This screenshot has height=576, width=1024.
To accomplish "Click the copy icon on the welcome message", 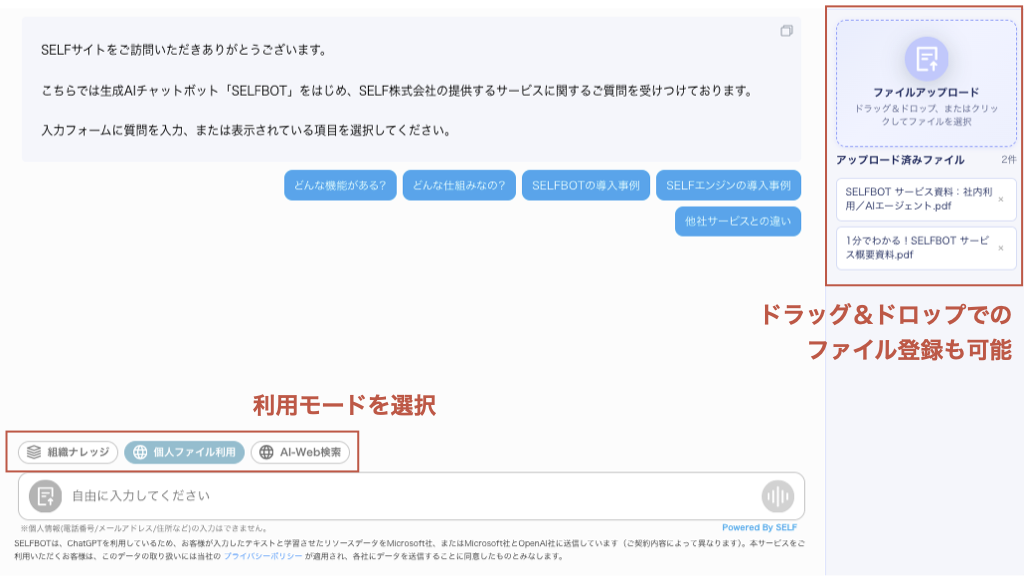I will [787, 31].
